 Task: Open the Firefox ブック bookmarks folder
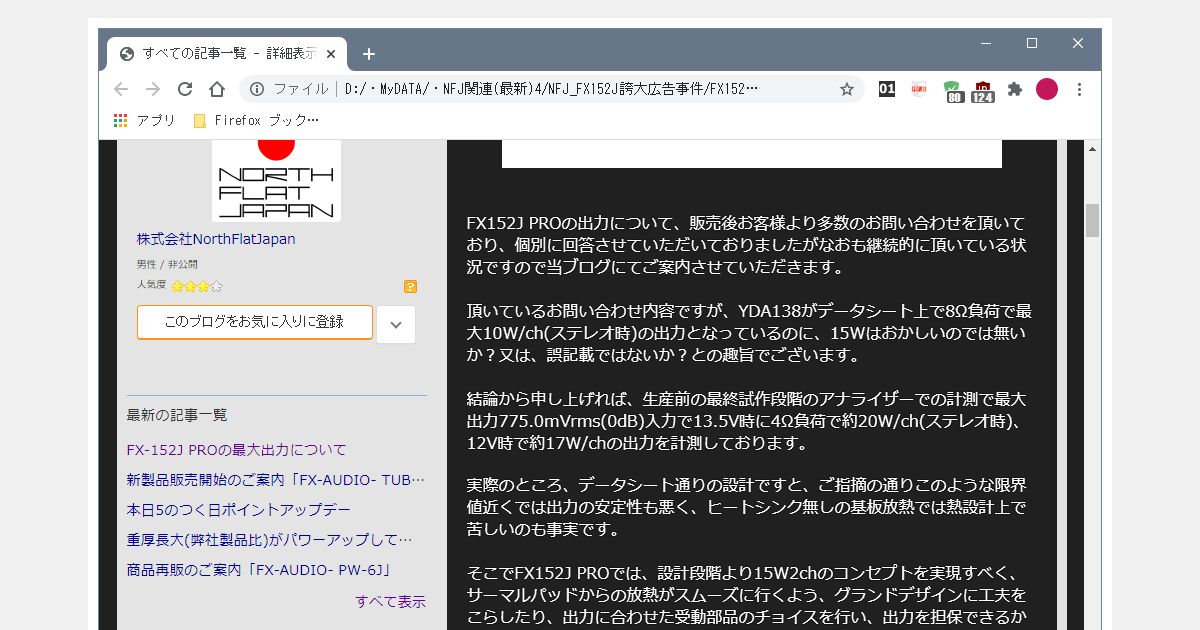click(256, 120)
